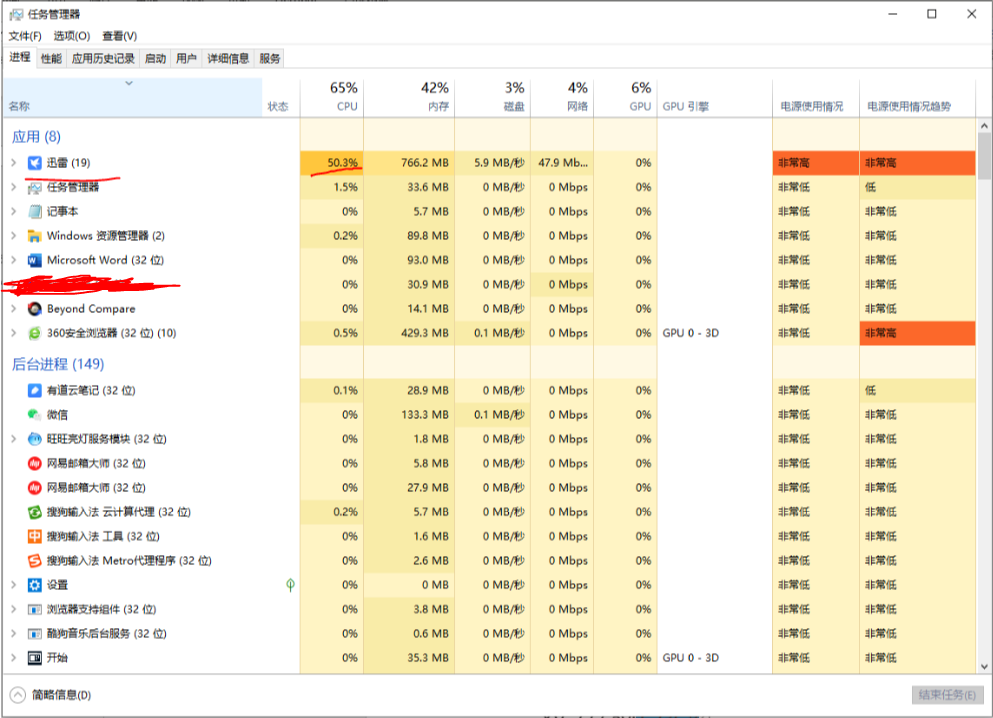Switch to the 性能 tab

(51, 59)
